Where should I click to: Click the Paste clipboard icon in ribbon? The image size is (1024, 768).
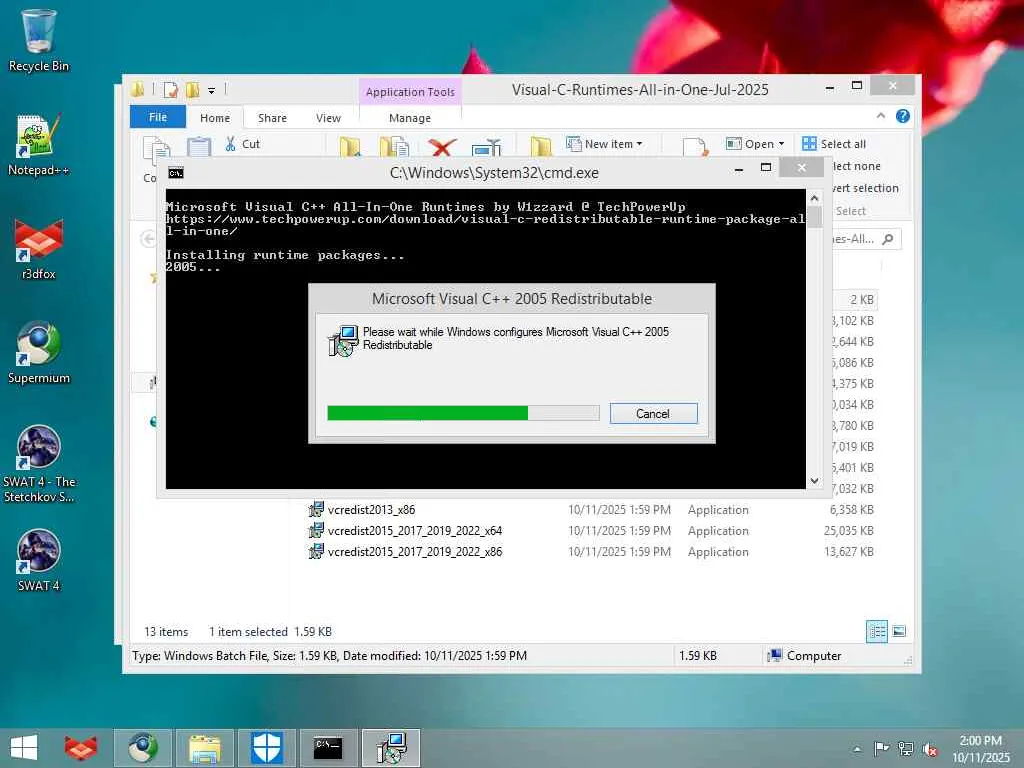pyautogui.click(x=199, y=147)
